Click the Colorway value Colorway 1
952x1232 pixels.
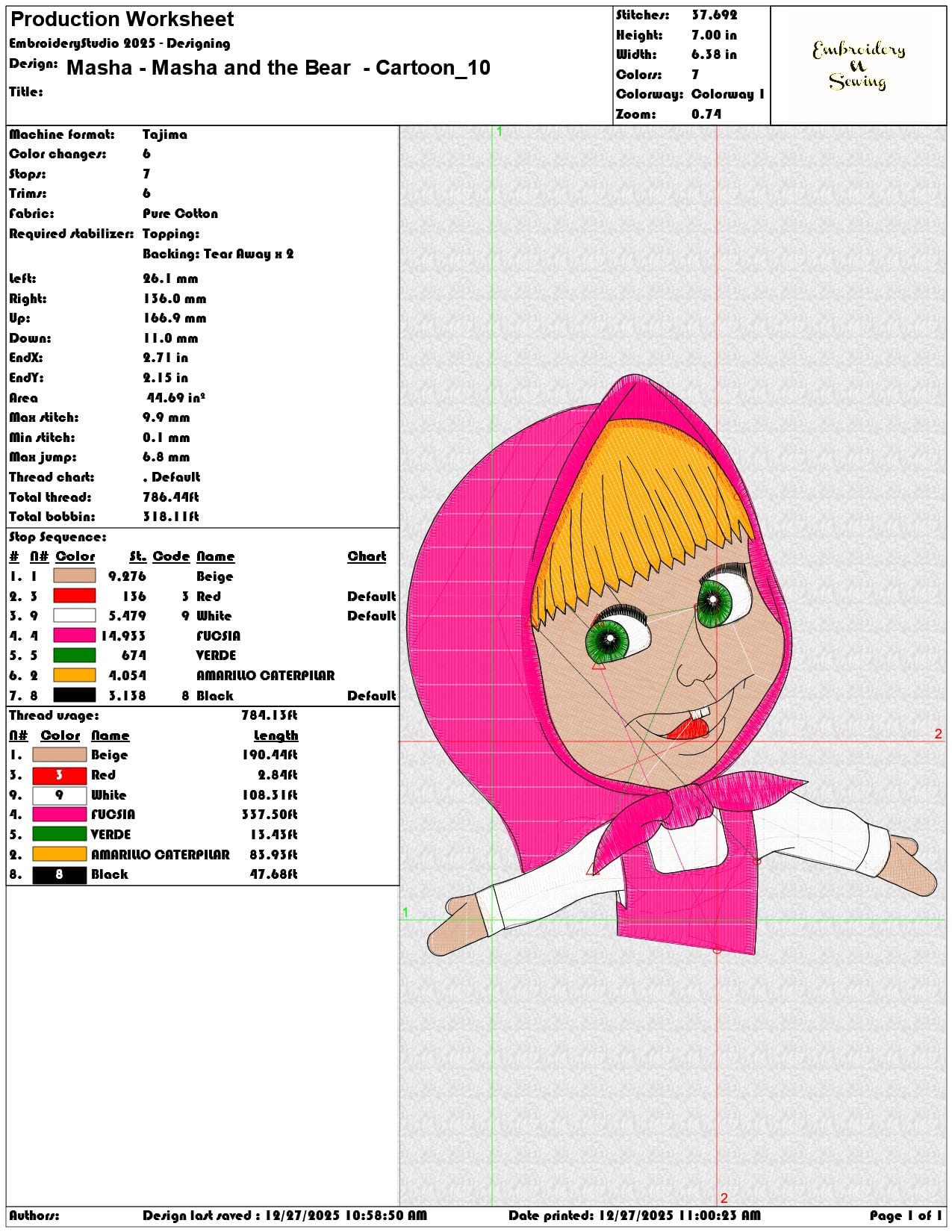(728, 94)
